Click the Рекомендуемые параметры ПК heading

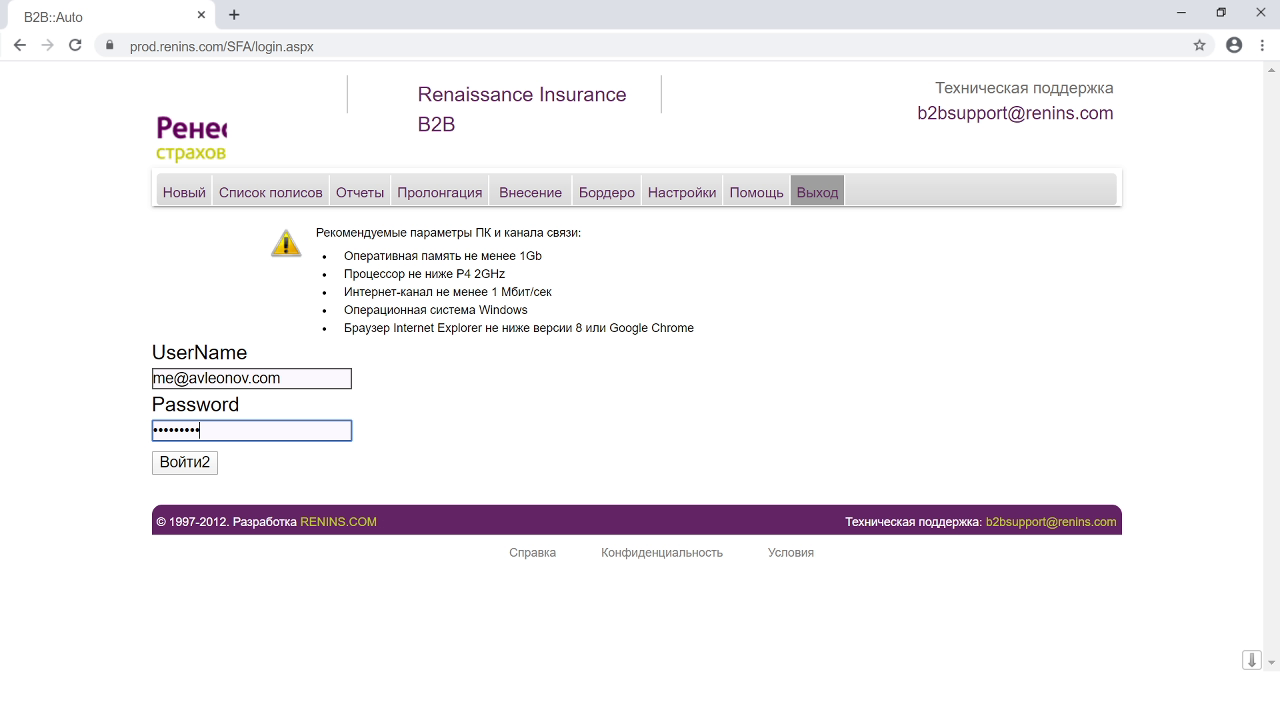click(x=448, y=233)
